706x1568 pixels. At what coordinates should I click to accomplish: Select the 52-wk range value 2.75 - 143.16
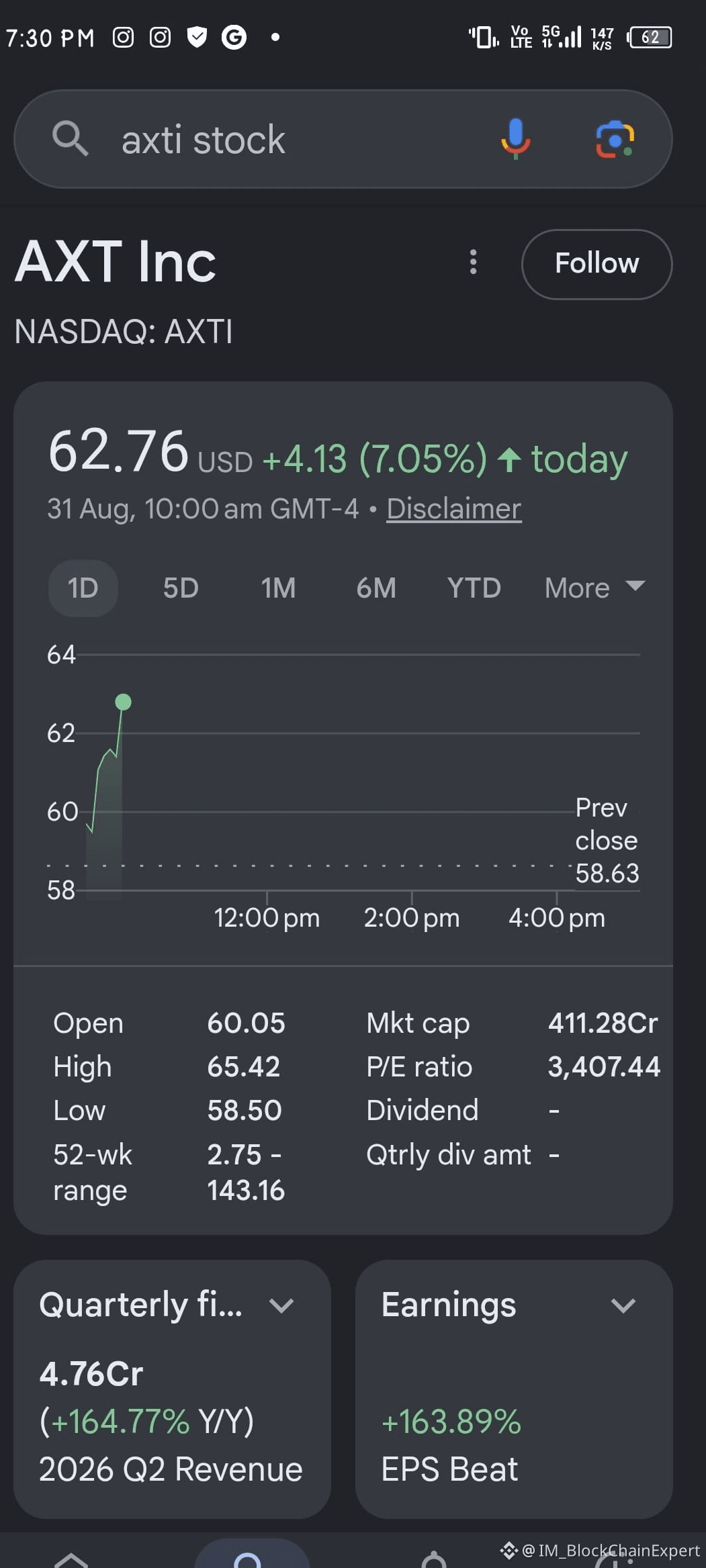246,1172
